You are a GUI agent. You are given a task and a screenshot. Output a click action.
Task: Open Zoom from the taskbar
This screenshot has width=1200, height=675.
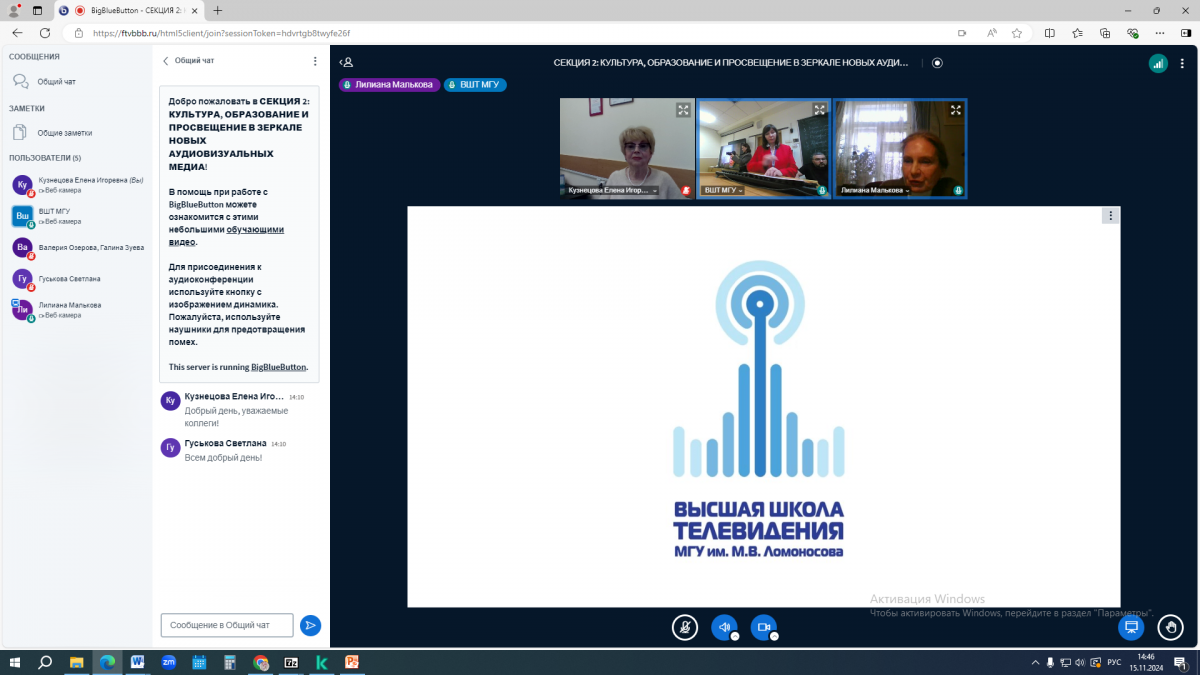pyautogui.click(x=168, y=662)
